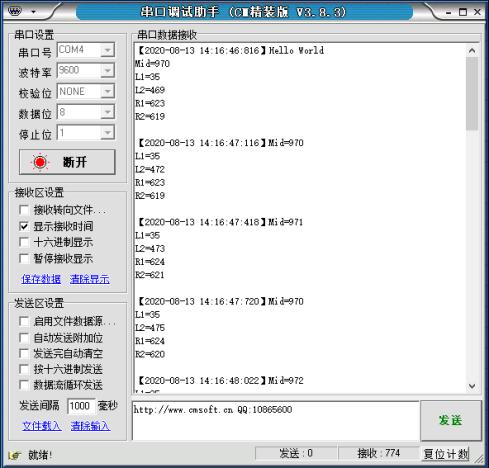Toggle 暂停接收显示 checkbox
The image size is (489, 468).
click(x=24, y=258)
